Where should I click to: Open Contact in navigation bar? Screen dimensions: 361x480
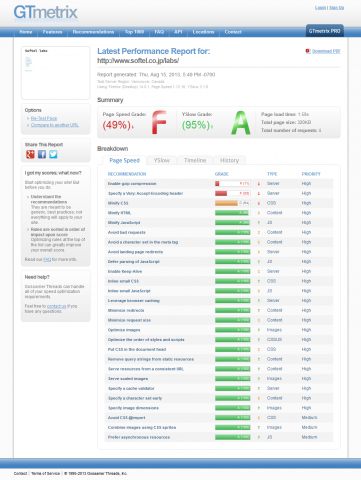tap(233, 32)
